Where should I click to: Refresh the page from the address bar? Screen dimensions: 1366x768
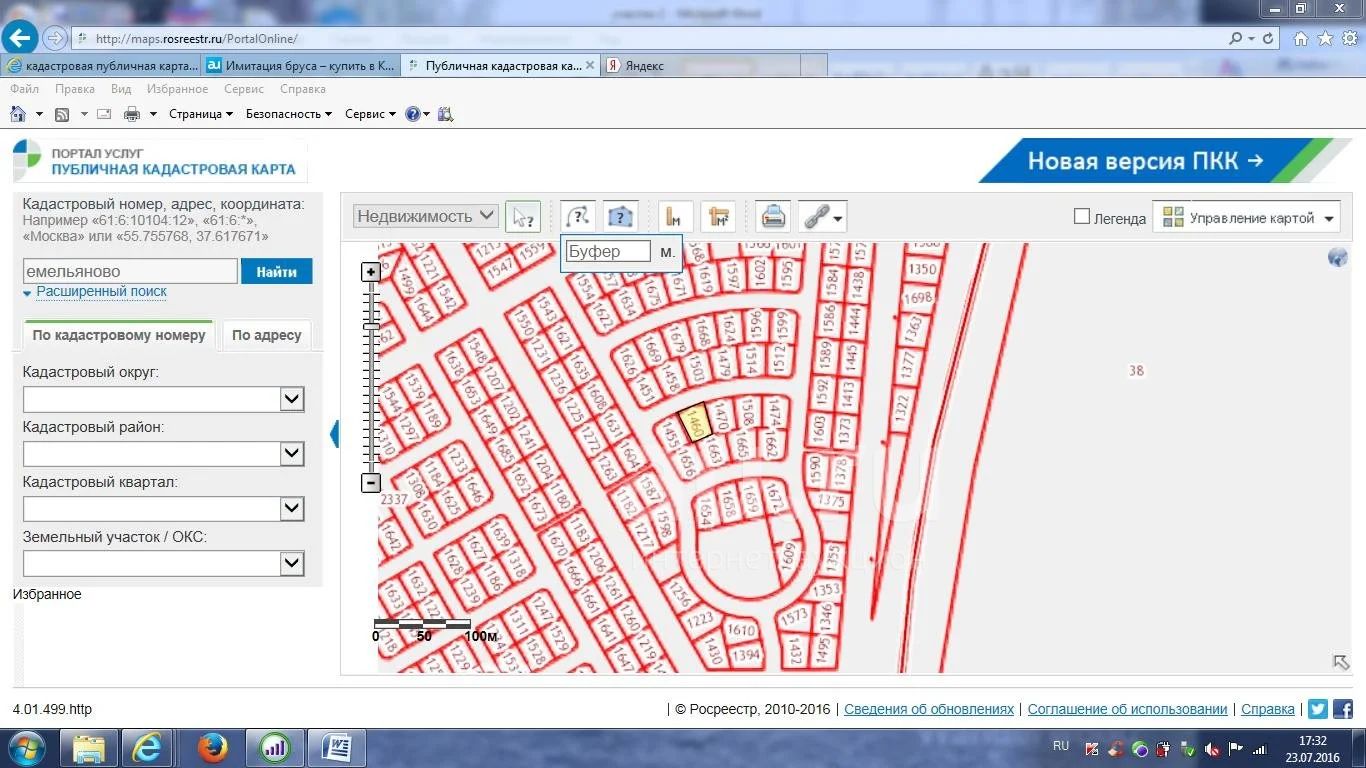pyautogui.click(x=1269, y=38)
